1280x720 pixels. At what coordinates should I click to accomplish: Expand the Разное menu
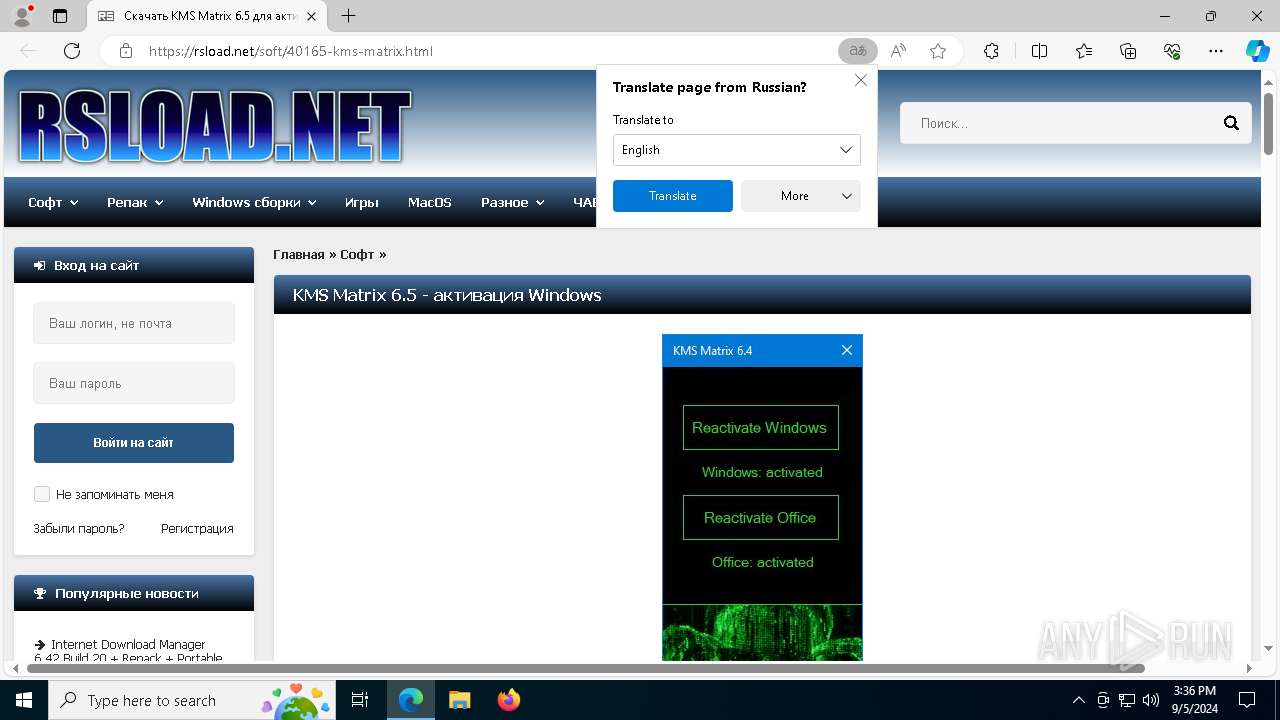click(x=512, y=202)
